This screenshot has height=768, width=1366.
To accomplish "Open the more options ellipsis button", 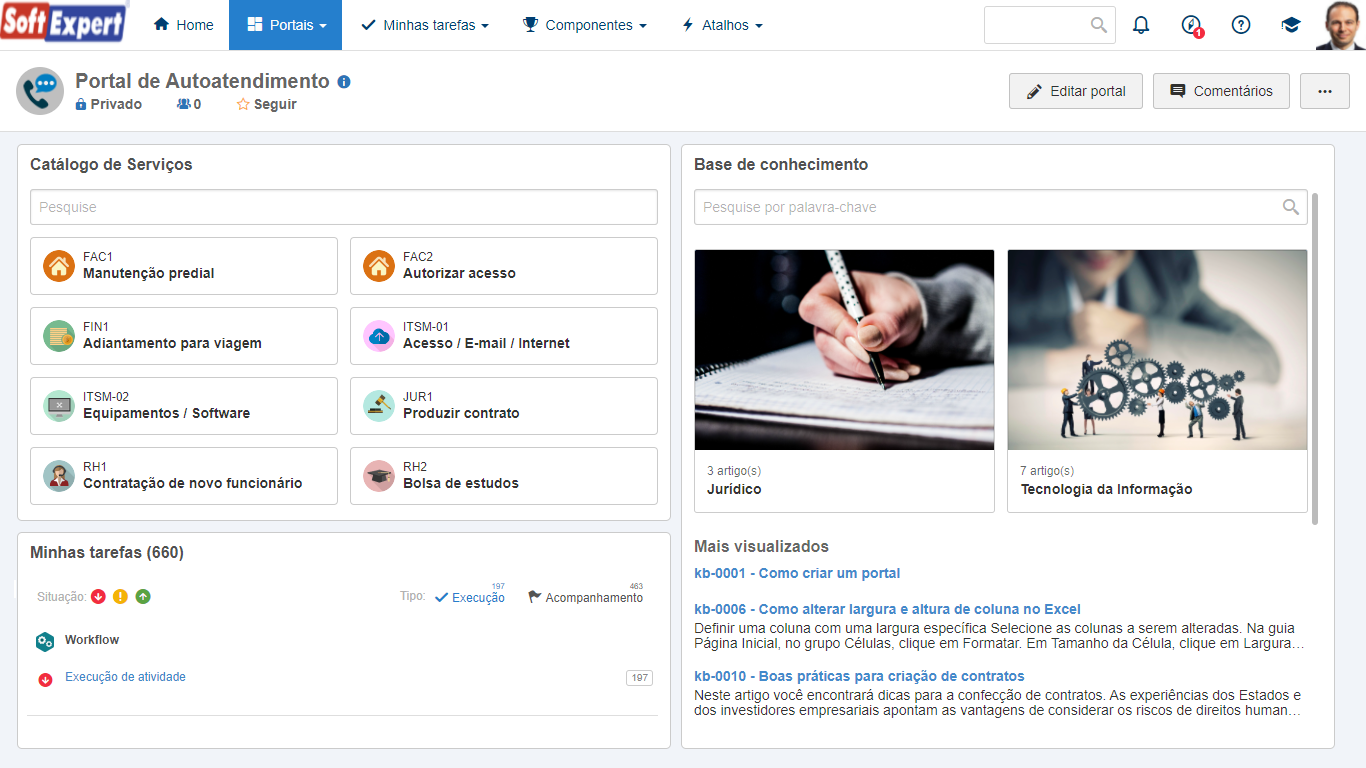I will click(1325, 91).
